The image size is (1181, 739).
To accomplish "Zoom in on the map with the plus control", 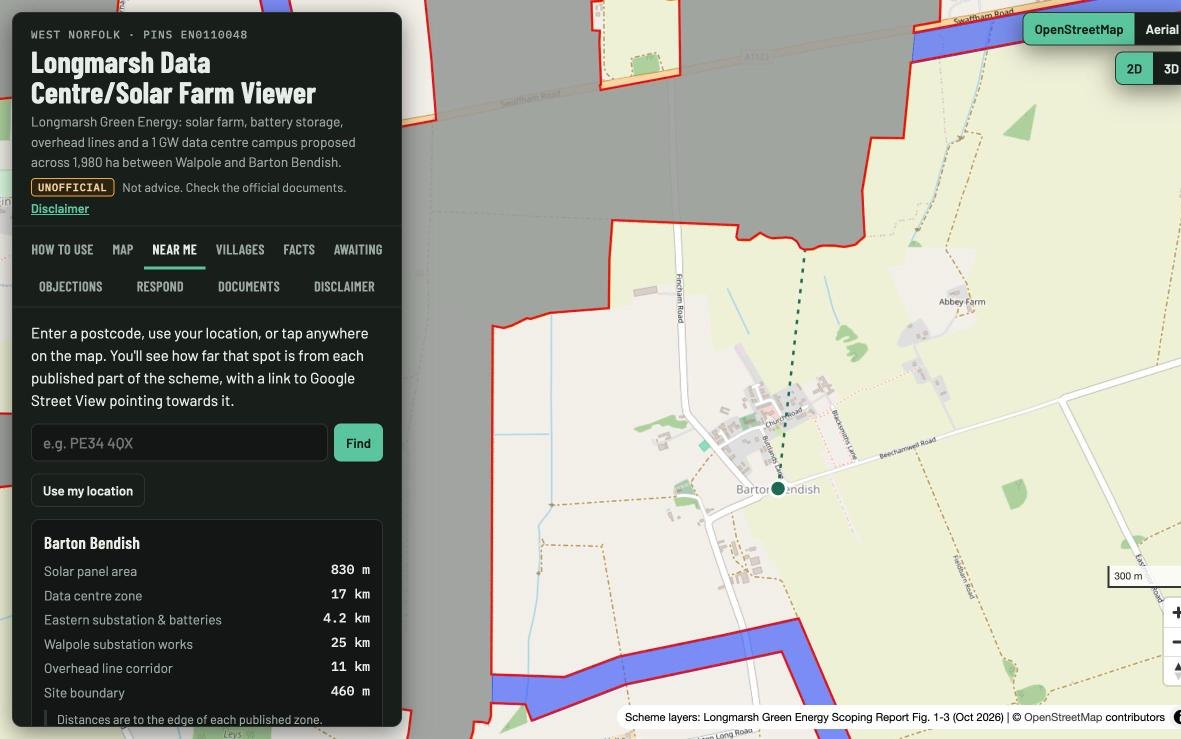I will [x=1173, y=612].
